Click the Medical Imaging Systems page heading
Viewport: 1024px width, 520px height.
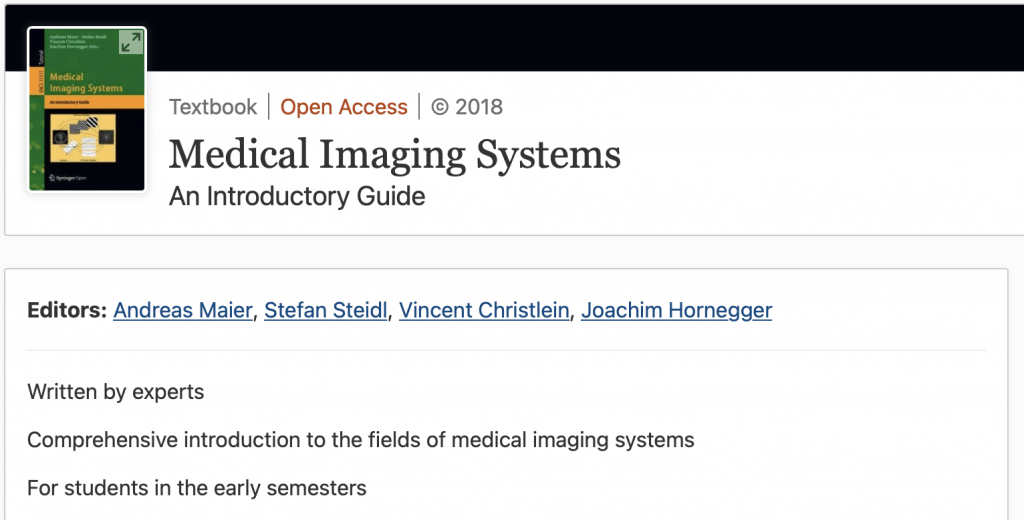[x=395, y=155]
